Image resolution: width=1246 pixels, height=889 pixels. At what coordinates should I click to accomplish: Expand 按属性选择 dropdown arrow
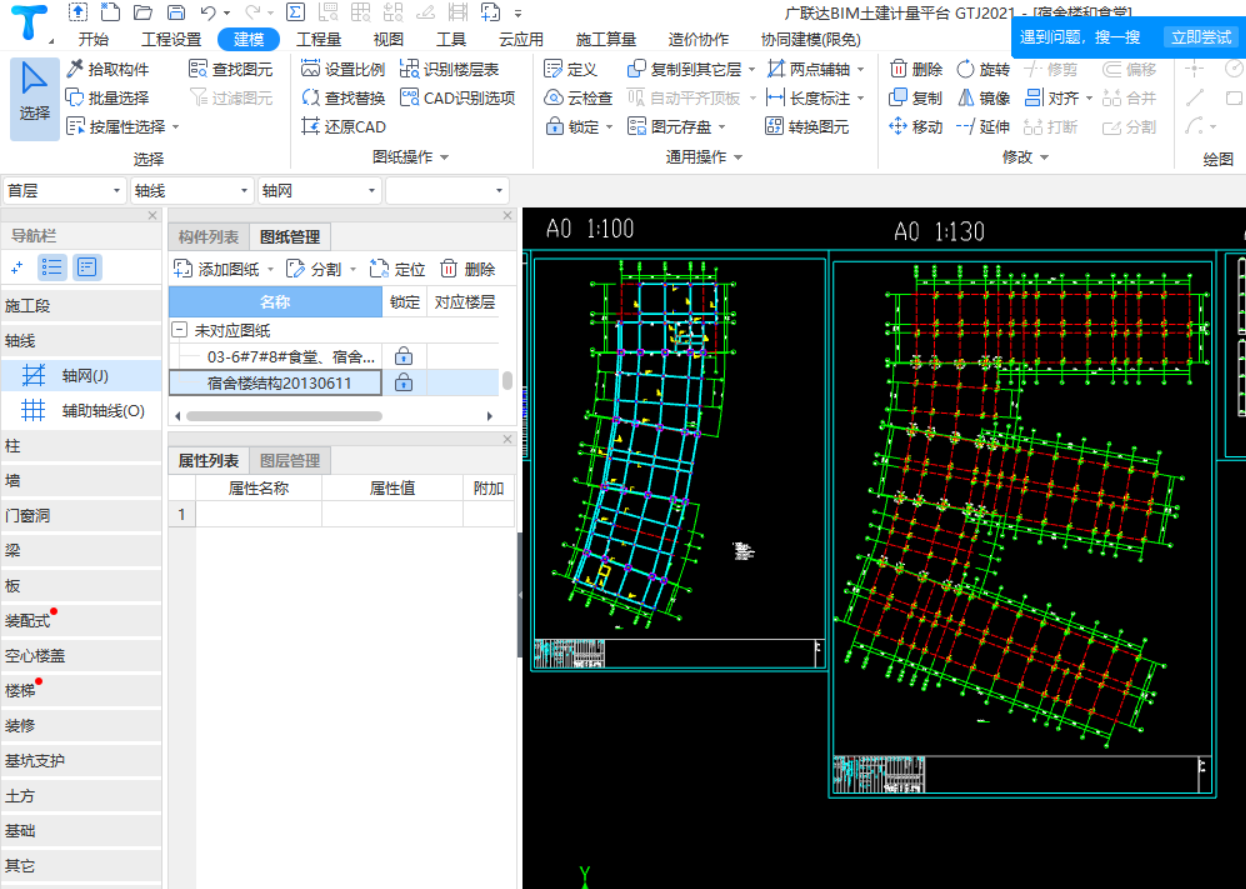(x=176, y=128)
